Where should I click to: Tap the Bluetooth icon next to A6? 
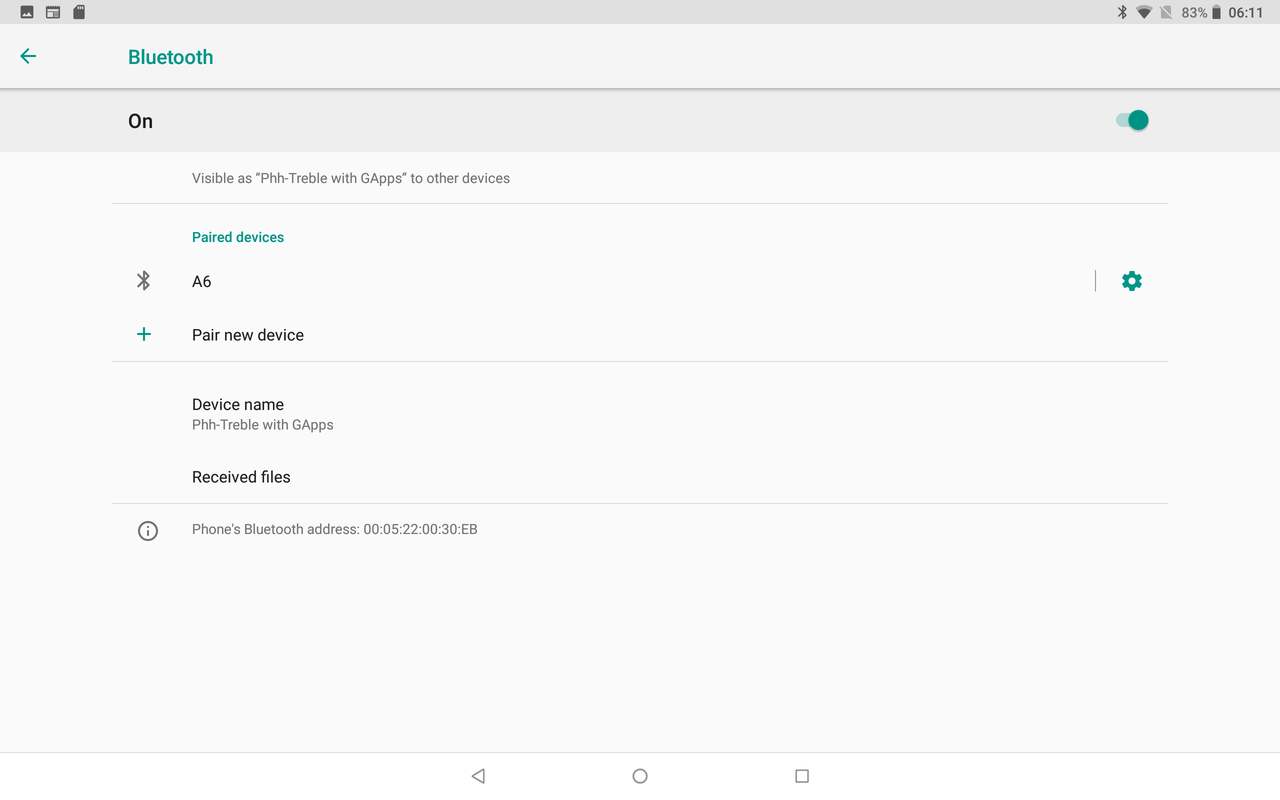pyautogui.click(x=143, y=281)
